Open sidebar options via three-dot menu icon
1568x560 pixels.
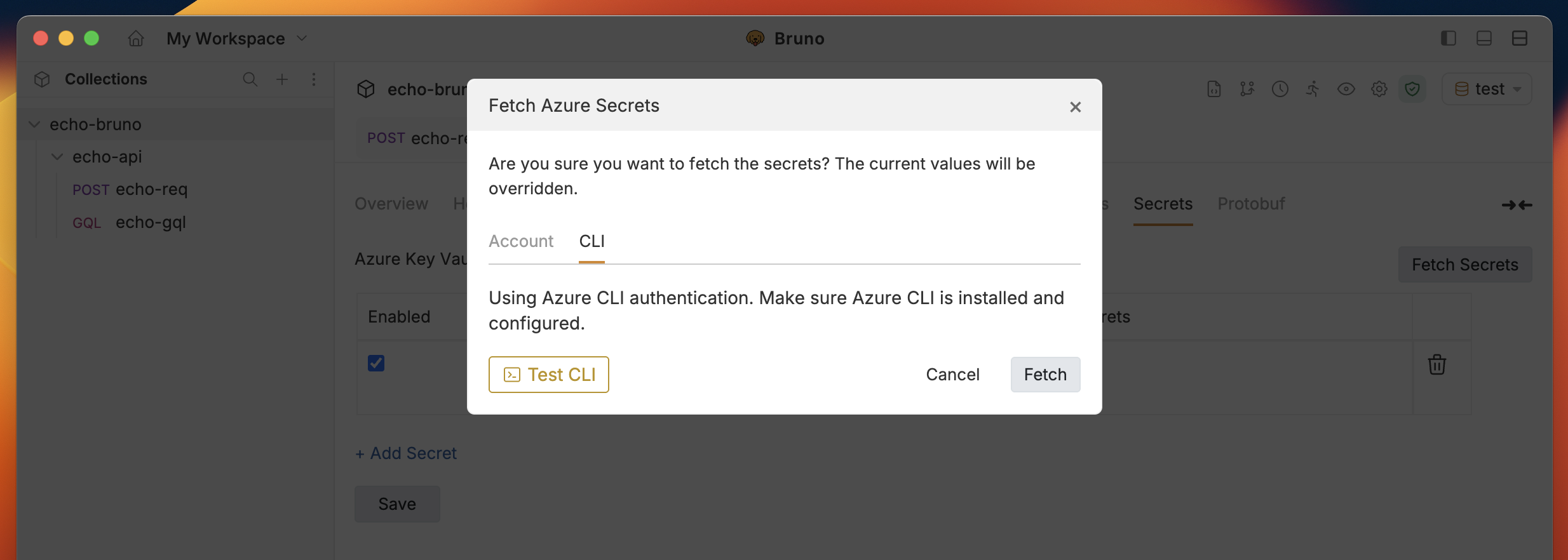314,79
